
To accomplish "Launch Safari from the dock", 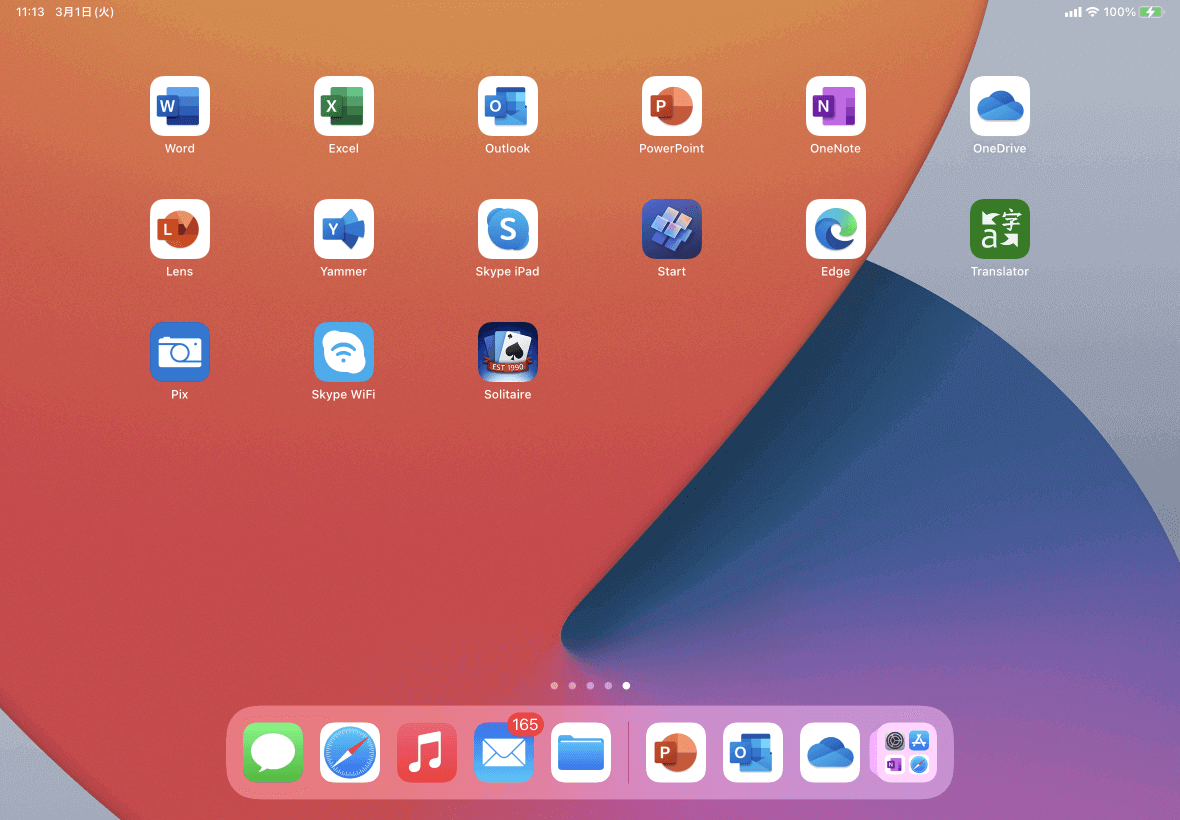I will click(350, 752).
